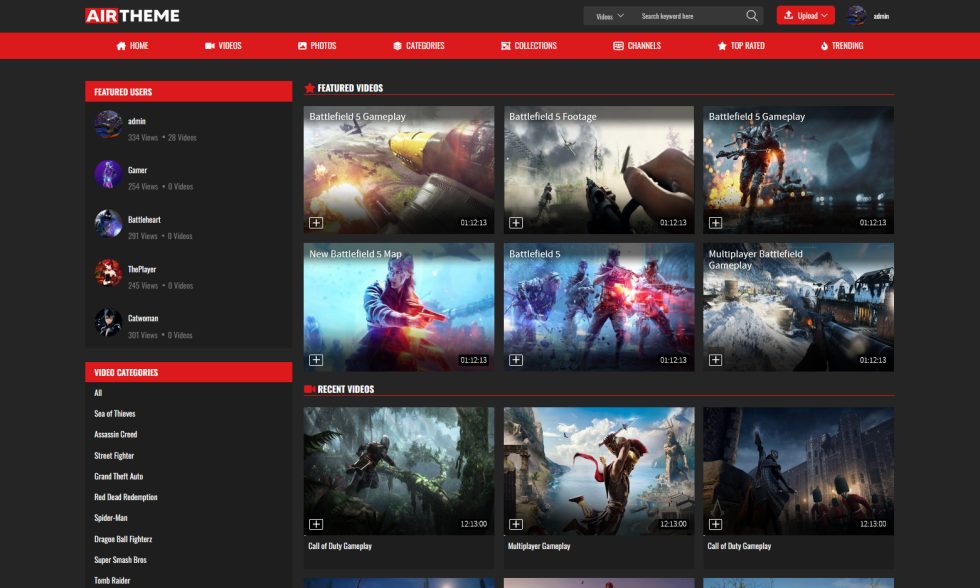Screen dimensions: 980x588
Task: Expand the Upload dropdown button
Action: [x=806, y=16]
